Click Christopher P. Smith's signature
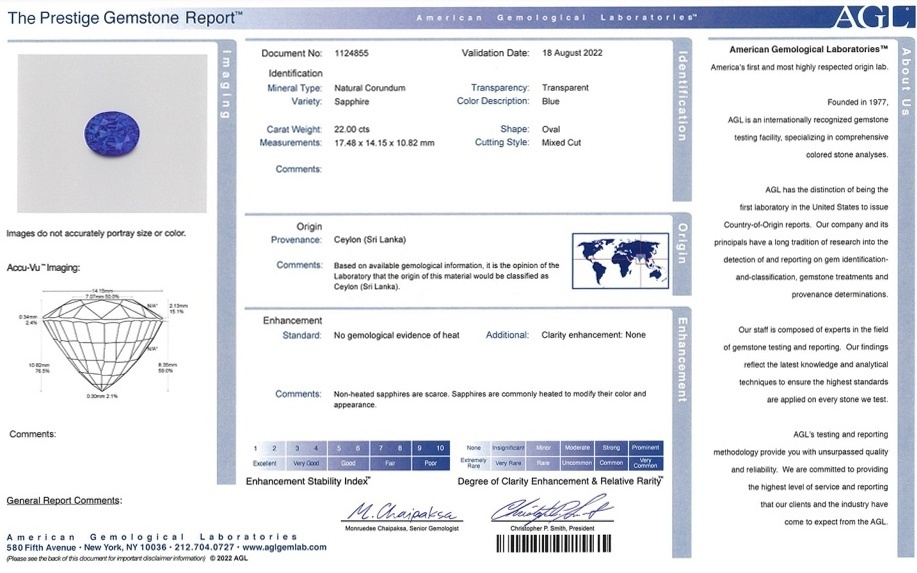This screenshot has height=573, width=917. [x=550, y=511]
